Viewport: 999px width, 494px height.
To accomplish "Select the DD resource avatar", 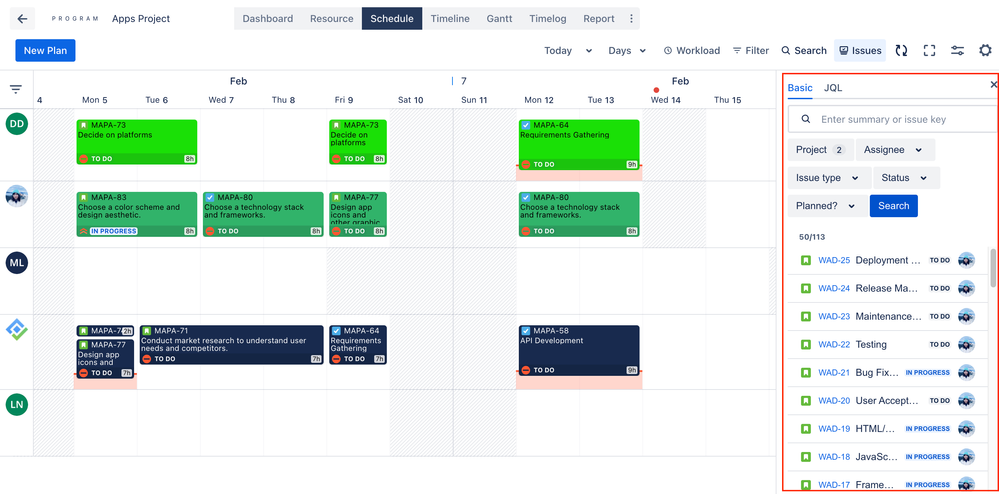I will [17, 124].
